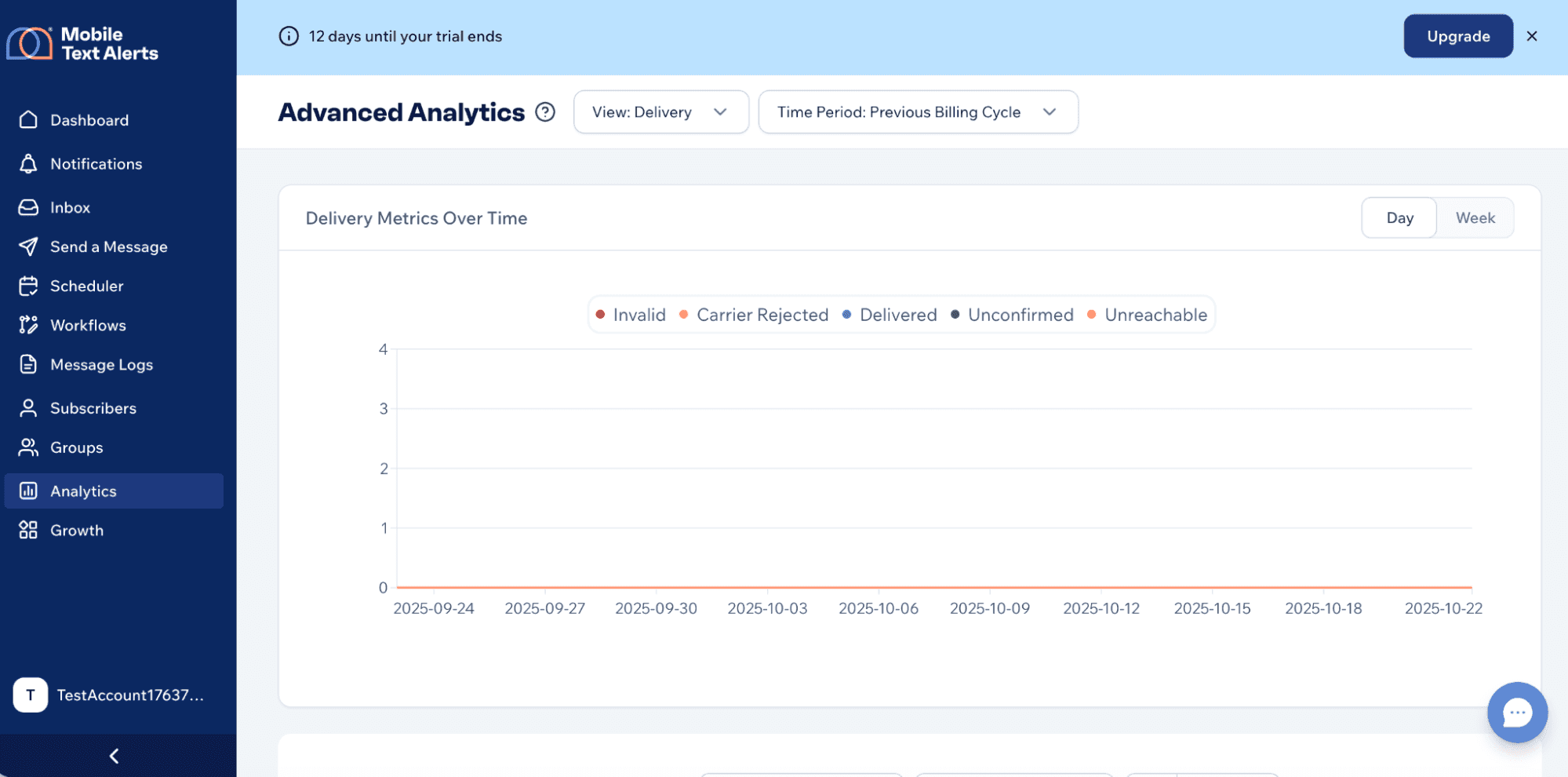Screen dimensions: 1568x777
Task: Open the Time Period dropdown
Action: pyautogui.click(x=917, y=111)
